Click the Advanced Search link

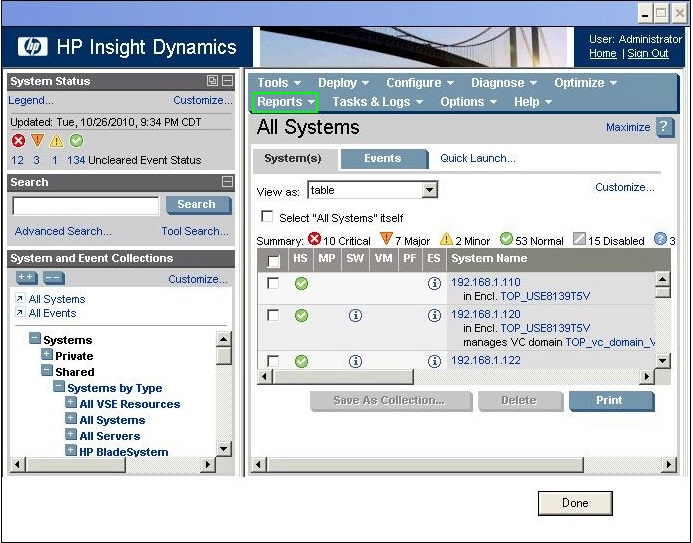63,231
